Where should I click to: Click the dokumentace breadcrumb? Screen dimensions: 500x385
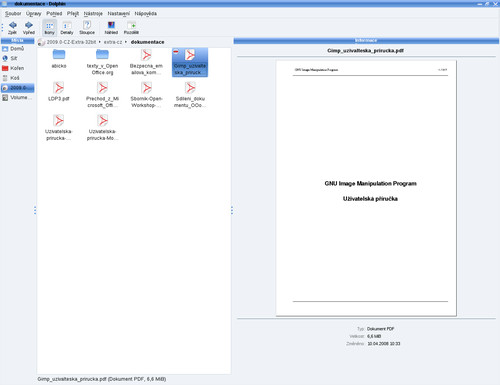coord(147,42)
